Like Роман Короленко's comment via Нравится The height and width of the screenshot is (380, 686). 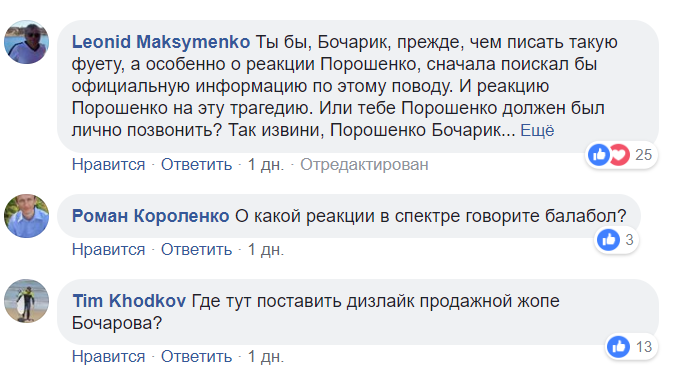point(108,250)
